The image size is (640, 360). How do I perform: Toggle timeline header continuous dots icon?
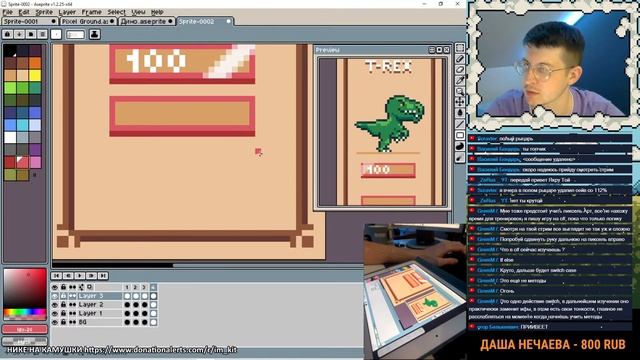click(72, 287)
